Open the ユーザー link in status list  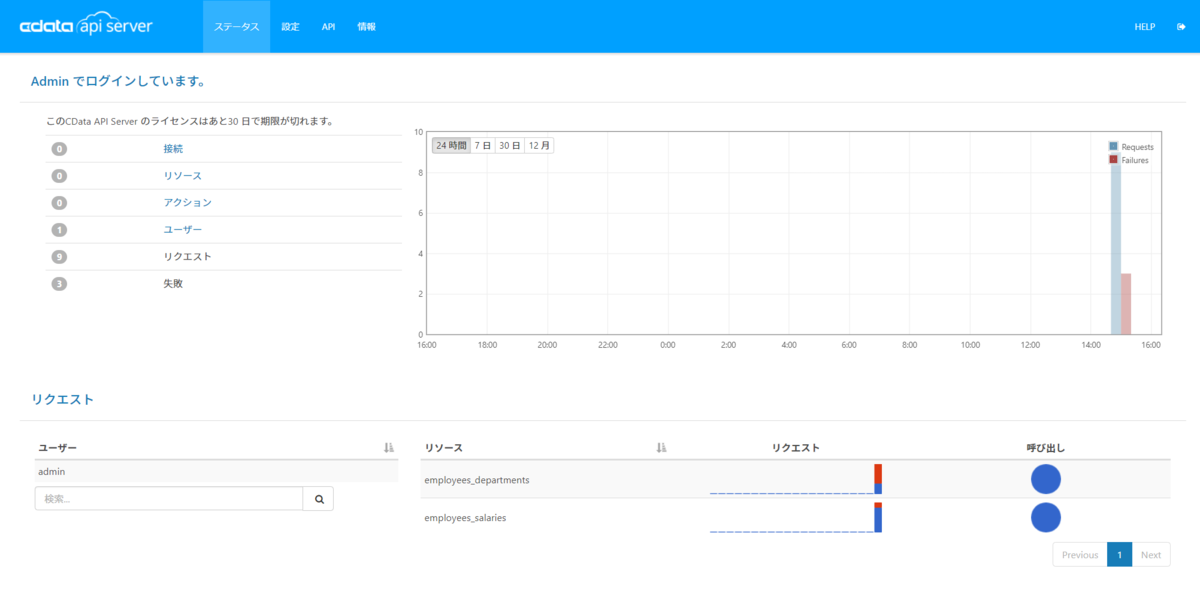coord(182,229)
